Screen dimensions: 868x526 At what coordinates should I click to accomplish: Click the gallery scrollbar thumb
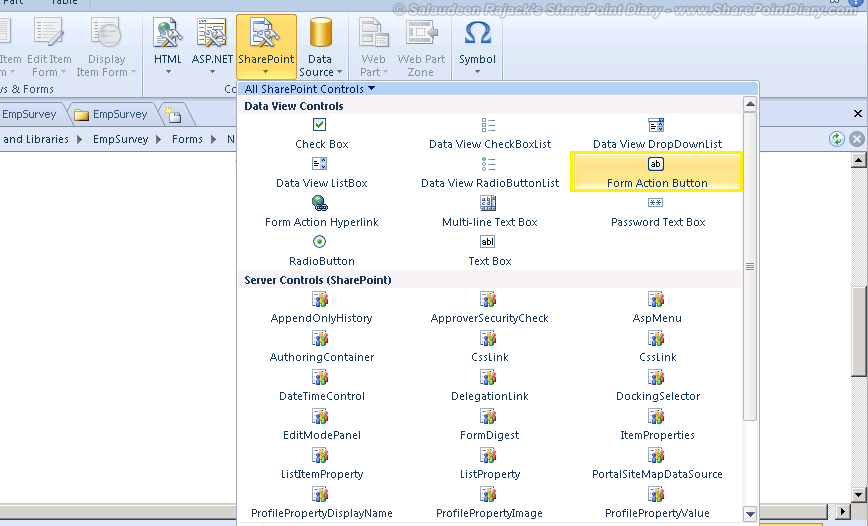click(x=750, y=266)
